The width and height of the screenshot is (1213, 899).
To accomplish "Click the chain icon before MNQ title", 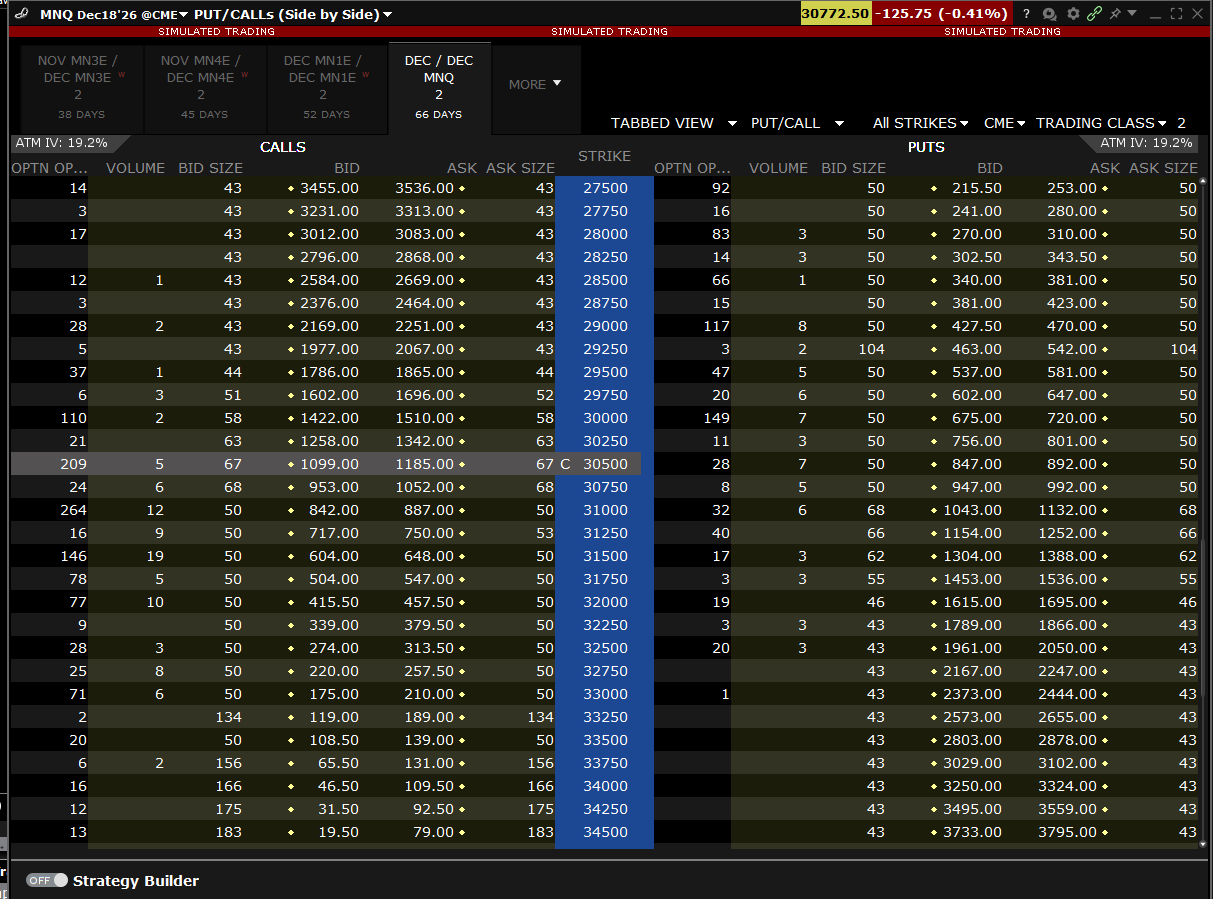I will coord(22,14).
